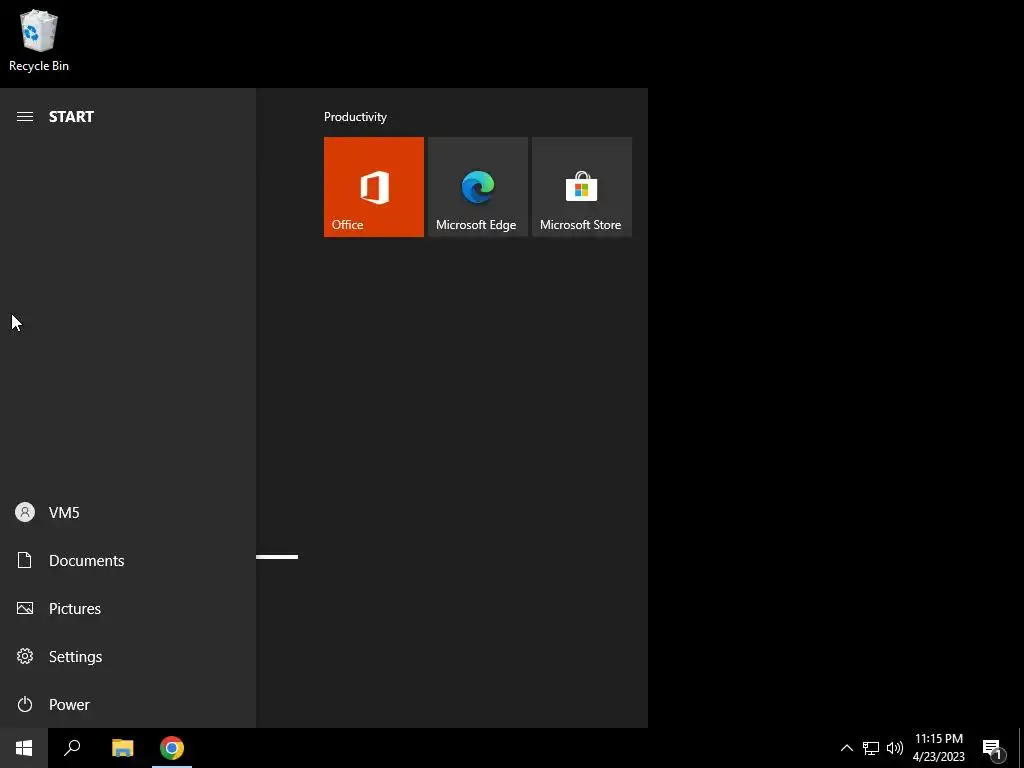Open File Explorer from taskbar

[x=122, y=748]
